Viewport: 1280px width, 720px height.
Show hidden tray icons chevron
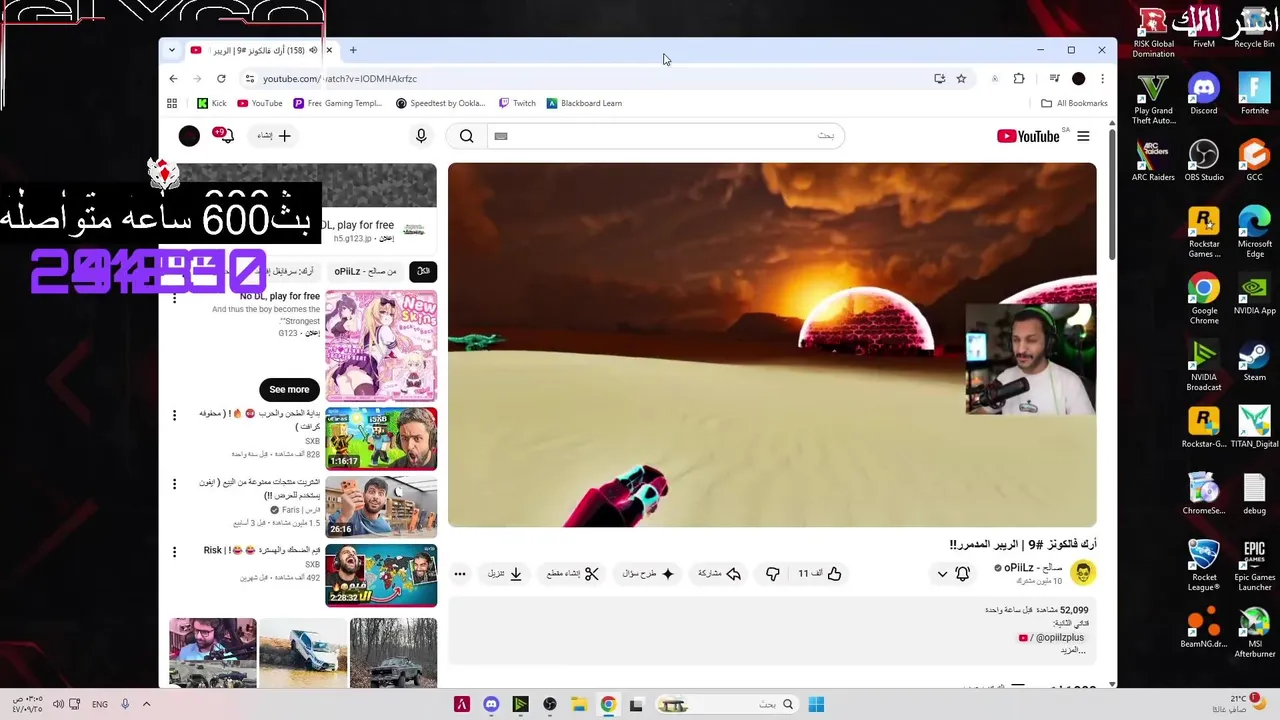[146, 704]
